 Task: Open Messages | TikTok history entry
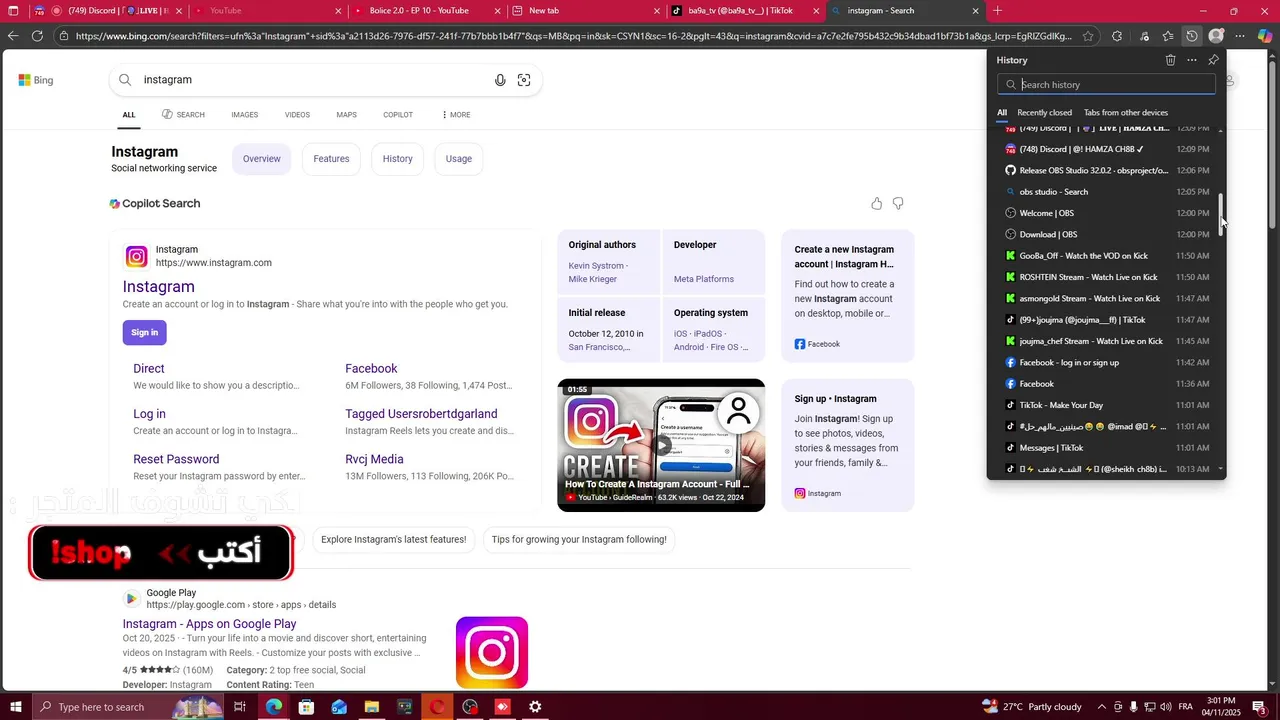(x=1106, y=448)
